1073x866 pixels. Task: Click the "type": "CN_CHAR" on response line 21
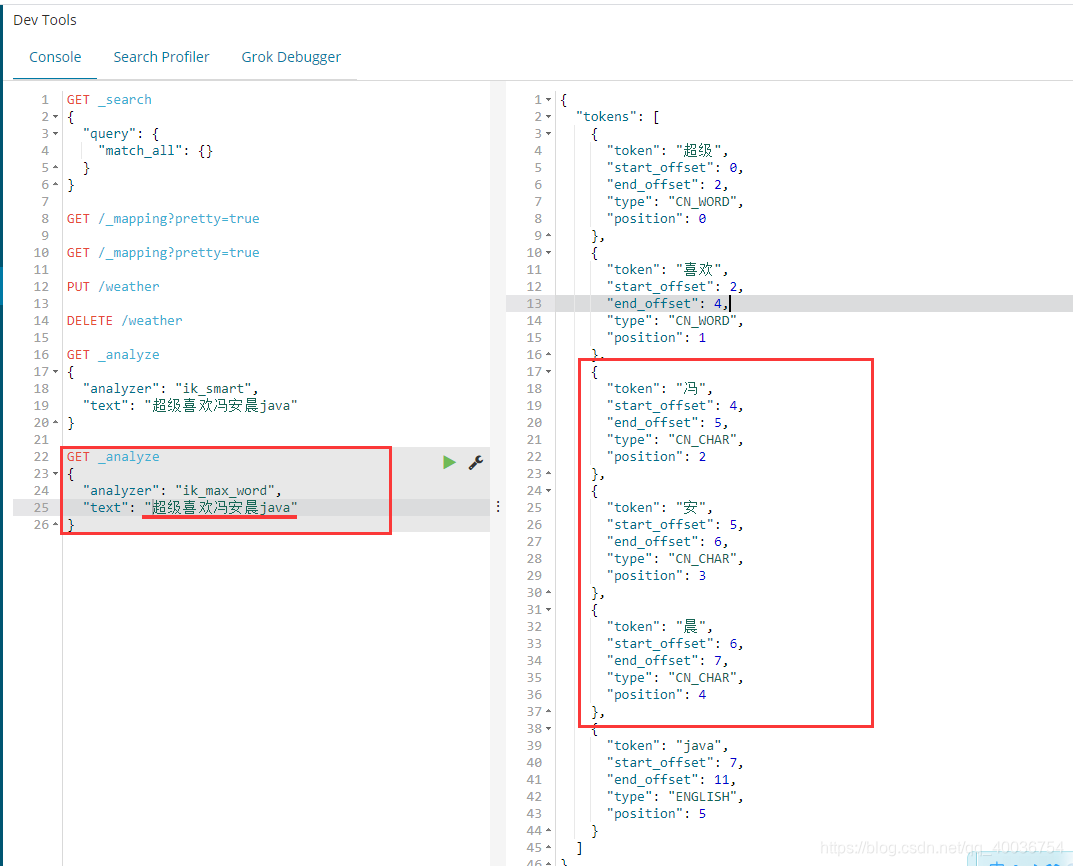click(675, 440)
